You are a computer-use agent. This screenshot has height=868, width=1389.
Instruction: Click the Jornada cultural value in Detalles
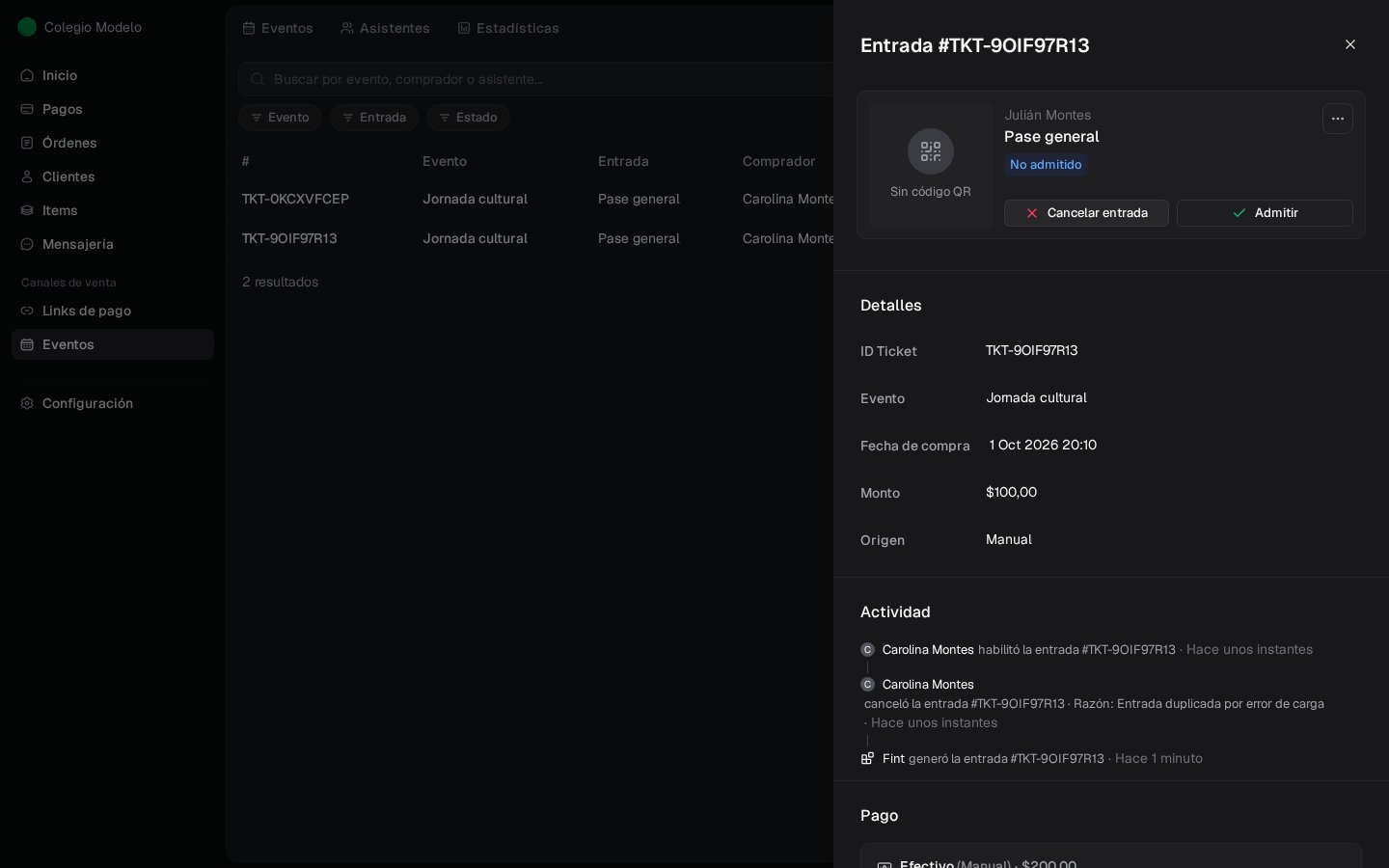1036,397
